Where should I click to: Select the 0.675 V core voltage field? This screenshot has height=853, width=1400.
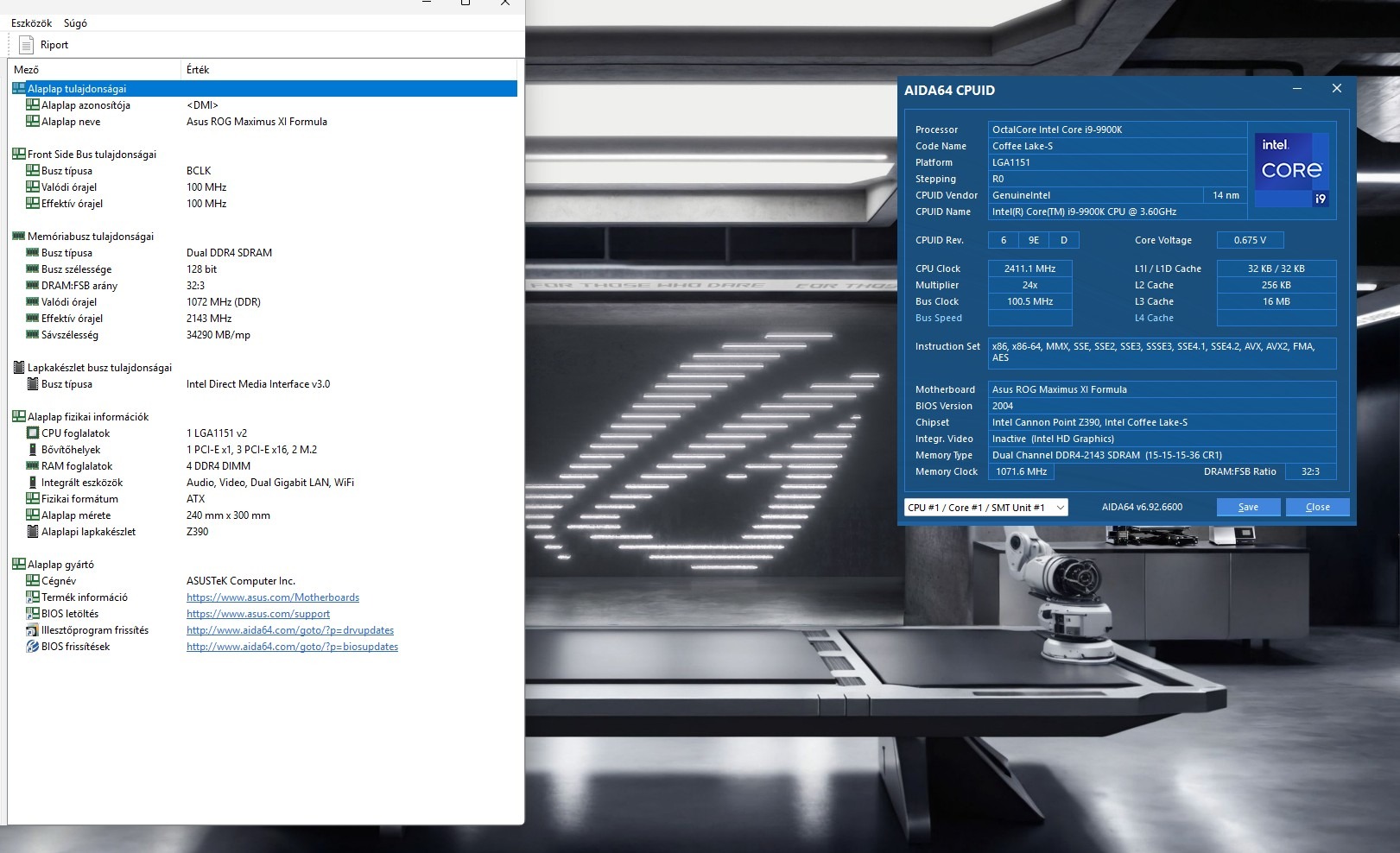1250,240
